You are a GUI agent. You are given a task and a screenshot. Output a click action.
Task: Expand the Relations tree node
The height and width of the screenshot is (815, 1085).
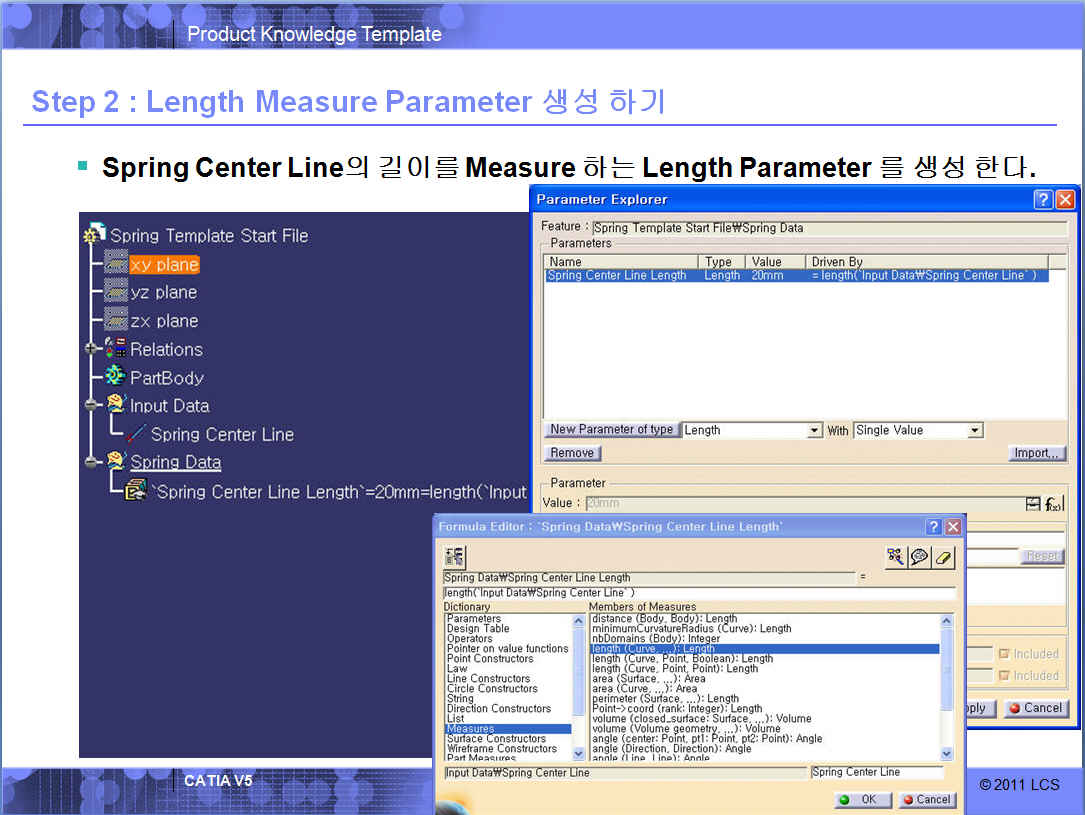[93, 349]
